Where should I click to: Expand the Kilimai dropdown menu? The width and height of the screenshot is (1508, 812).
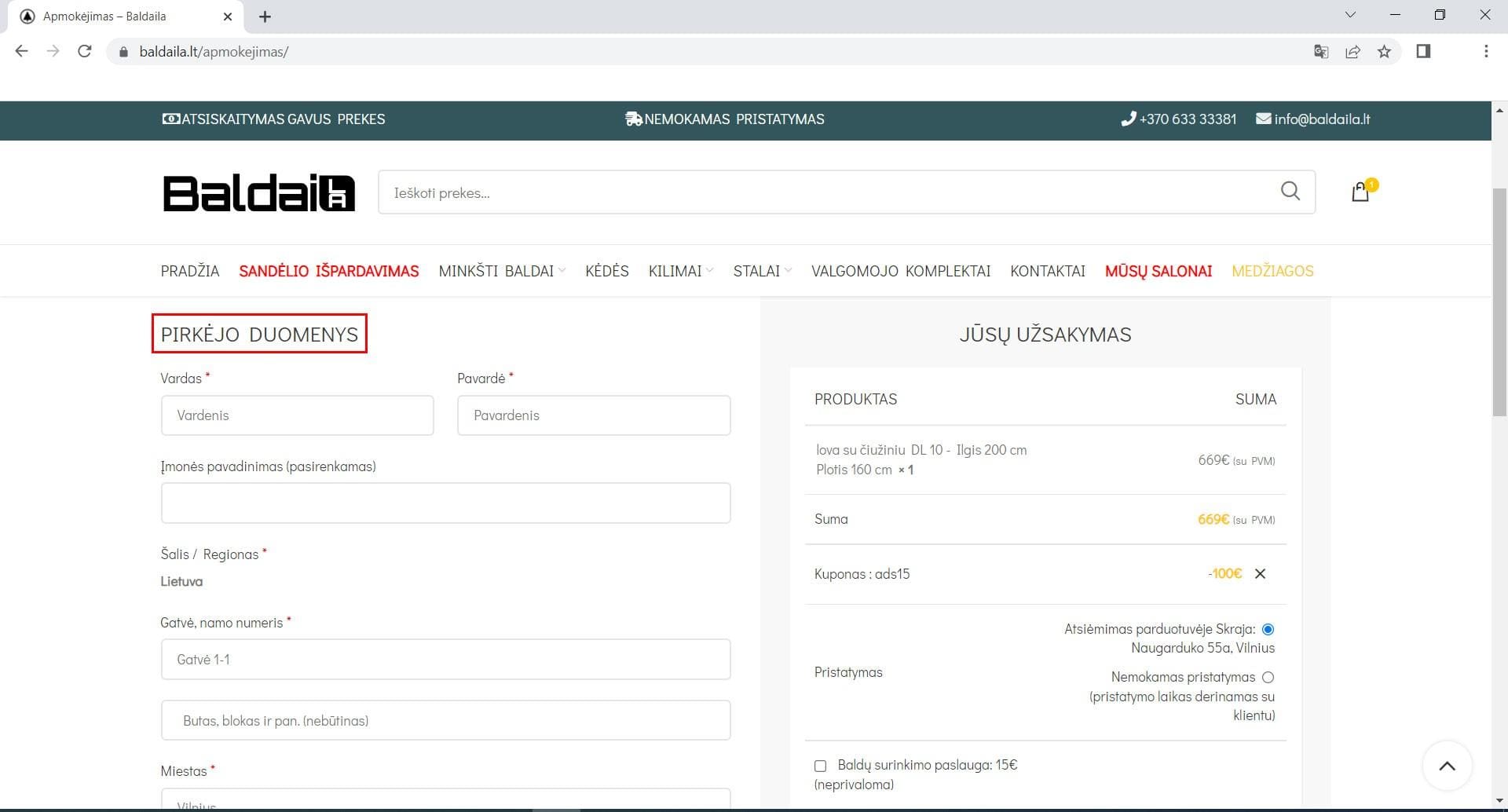pos(680,271)
